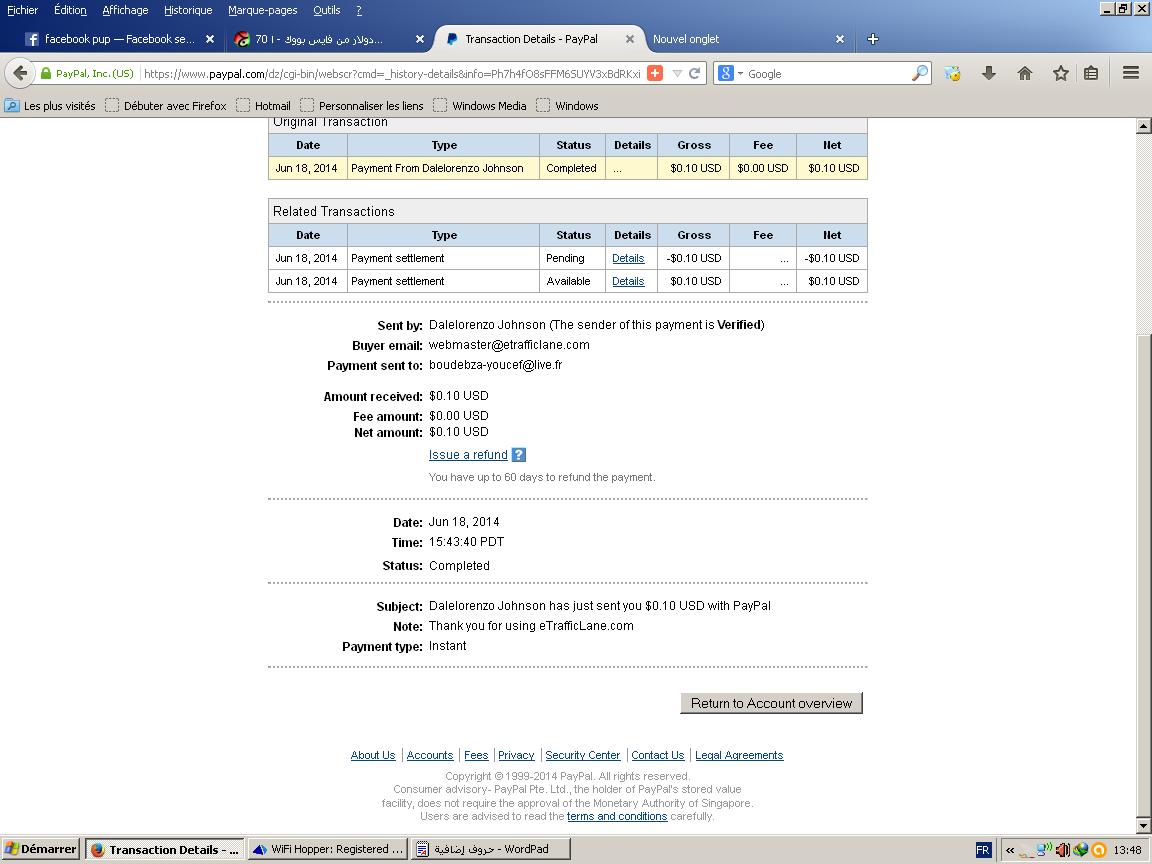Click the Hotmail bookmark
Screen dimensions: 1152x864
point(264,106)
